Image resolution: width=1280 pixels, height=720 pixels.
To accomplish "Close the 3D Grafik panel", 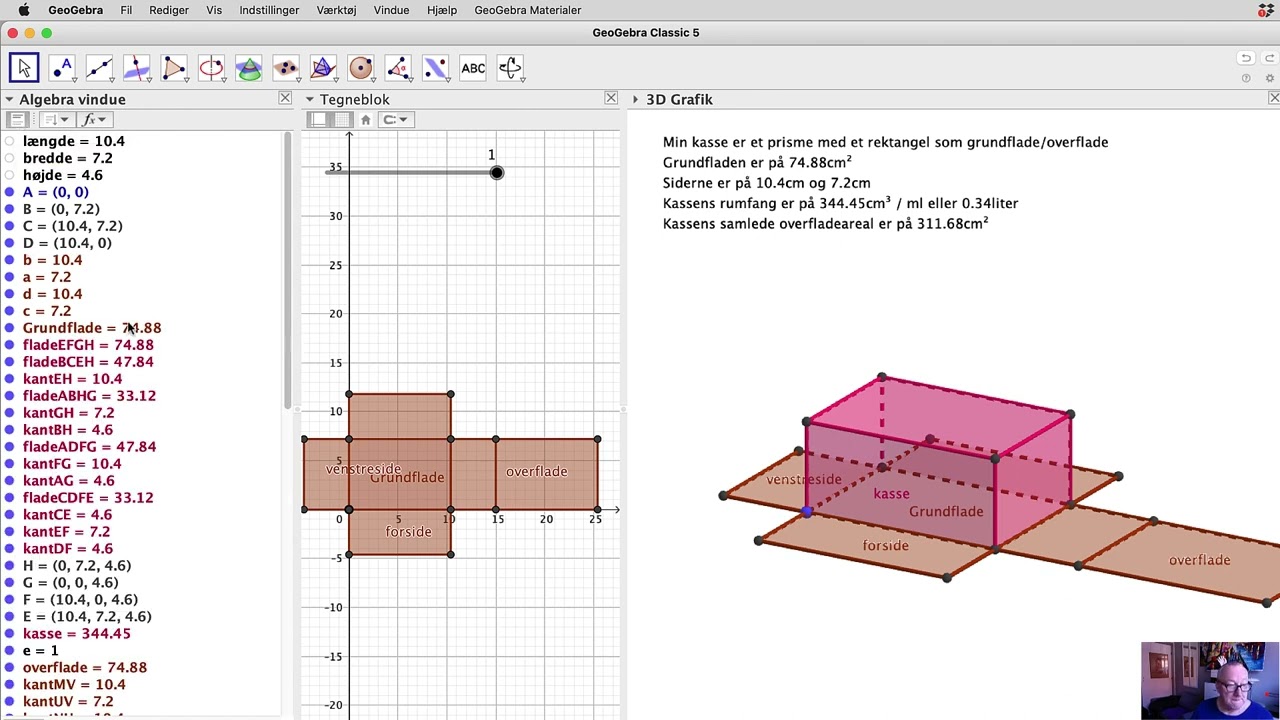I will click(1274, 98).
